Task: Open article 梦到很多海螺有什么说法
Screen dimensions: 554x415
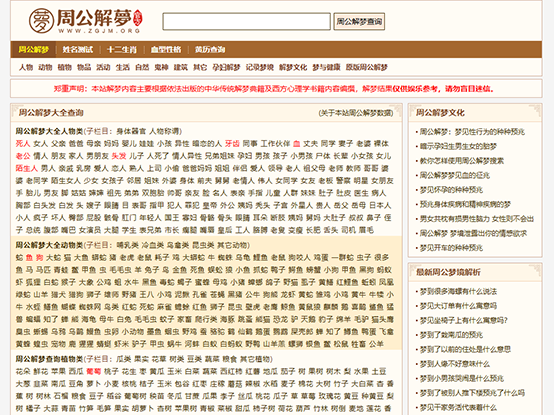Action: 458,291
